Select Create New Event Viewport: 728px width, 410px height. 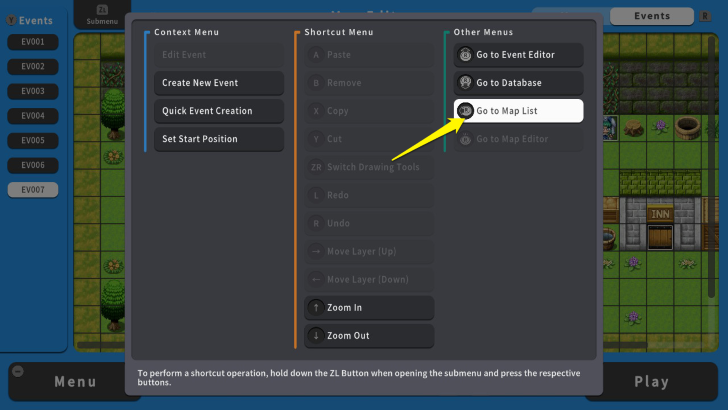(219, 83)
